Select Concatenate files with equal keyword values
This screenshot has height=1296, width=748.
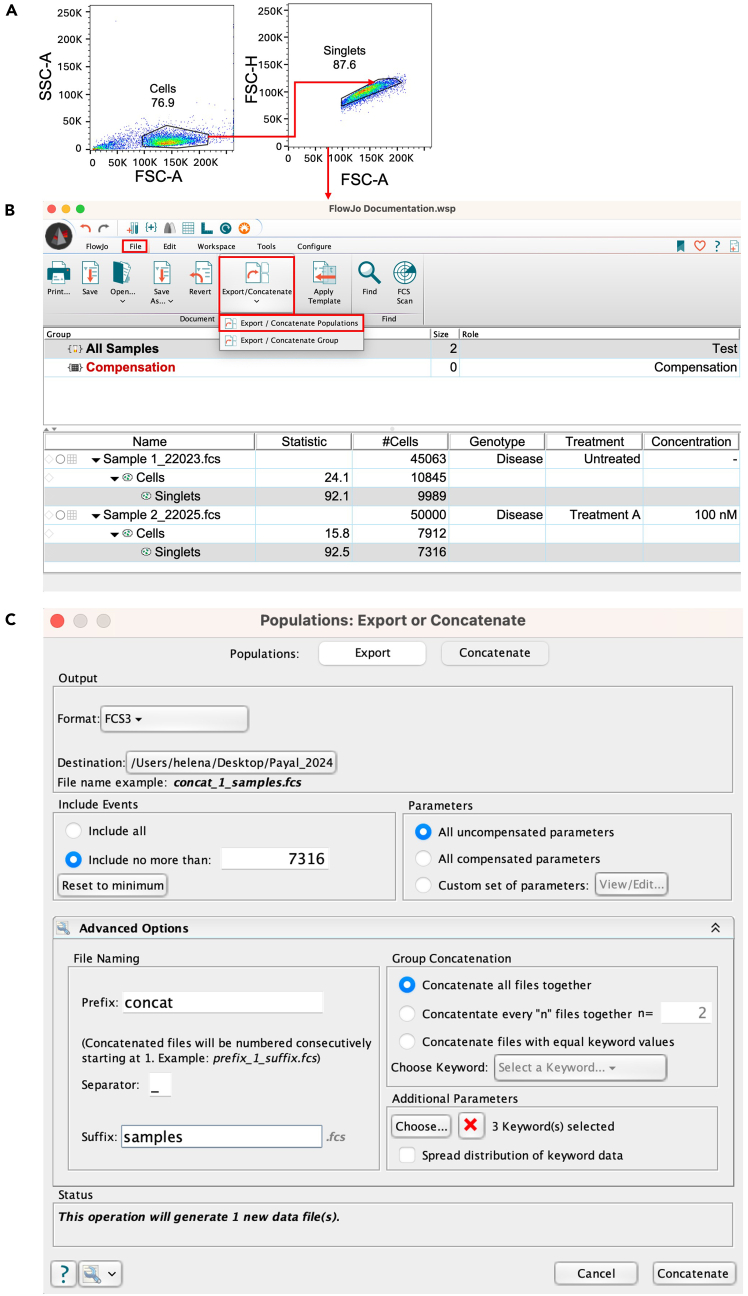pos(406,1041)
